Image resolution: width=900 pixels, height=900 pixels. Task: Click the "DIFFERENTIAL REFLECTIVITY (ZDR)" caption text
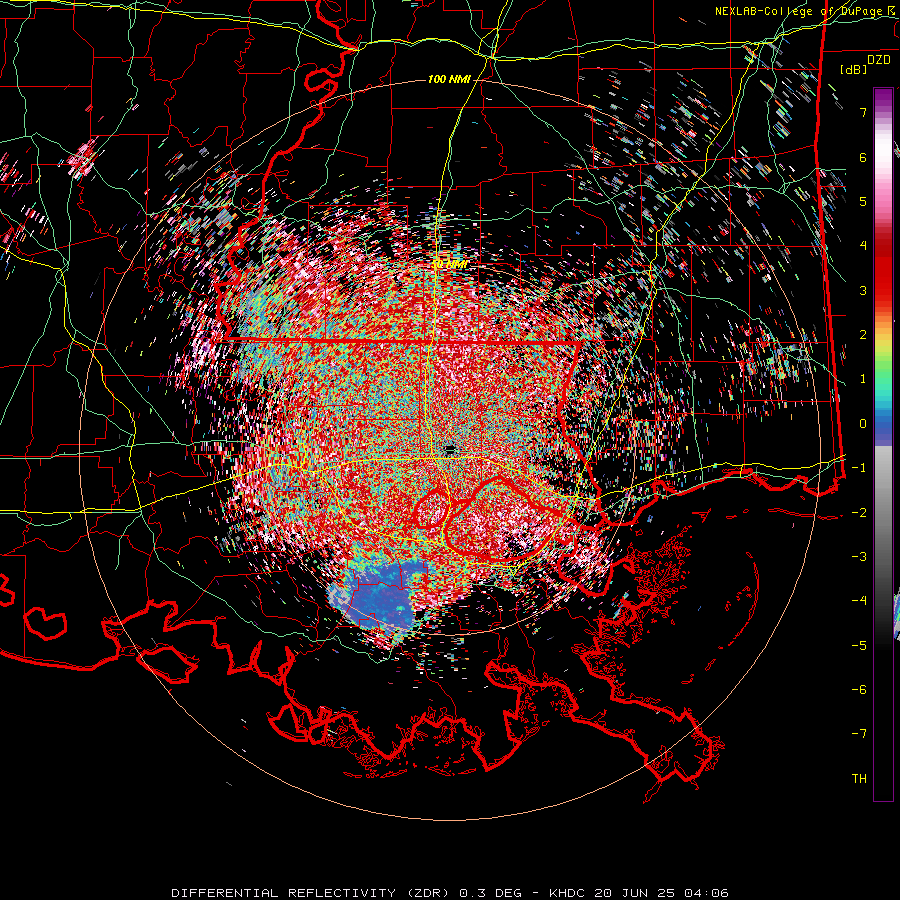click(312, 893)
